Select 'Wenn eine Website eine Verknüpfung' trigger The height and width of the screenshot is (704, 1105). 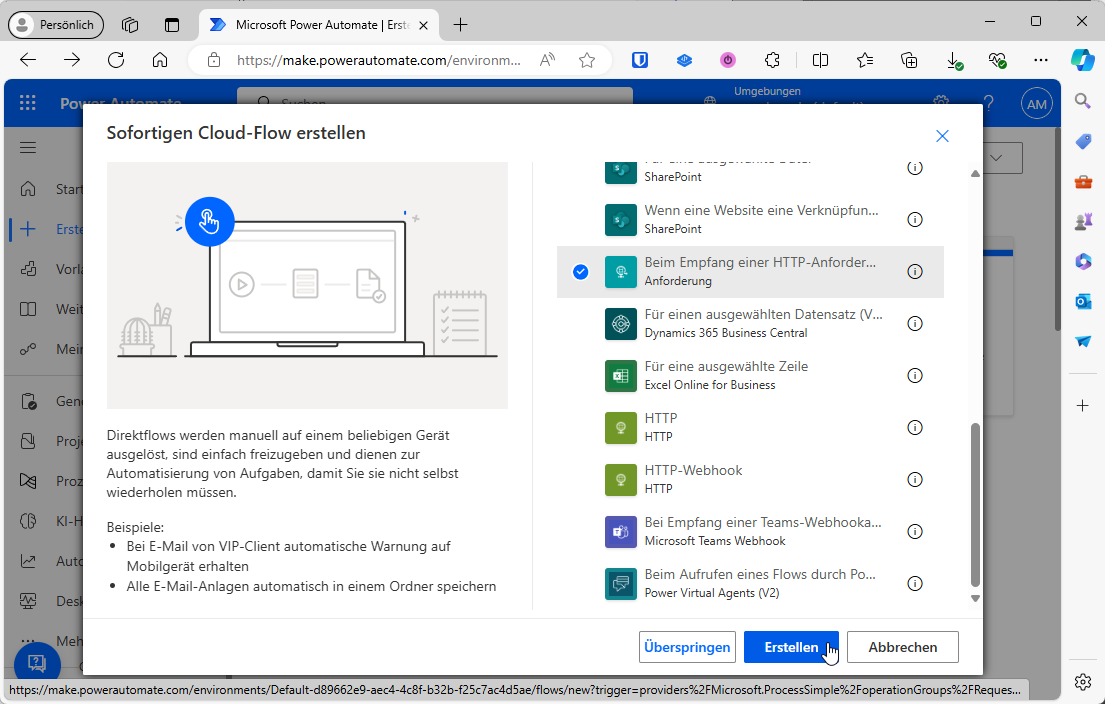[x=762, y=219]
